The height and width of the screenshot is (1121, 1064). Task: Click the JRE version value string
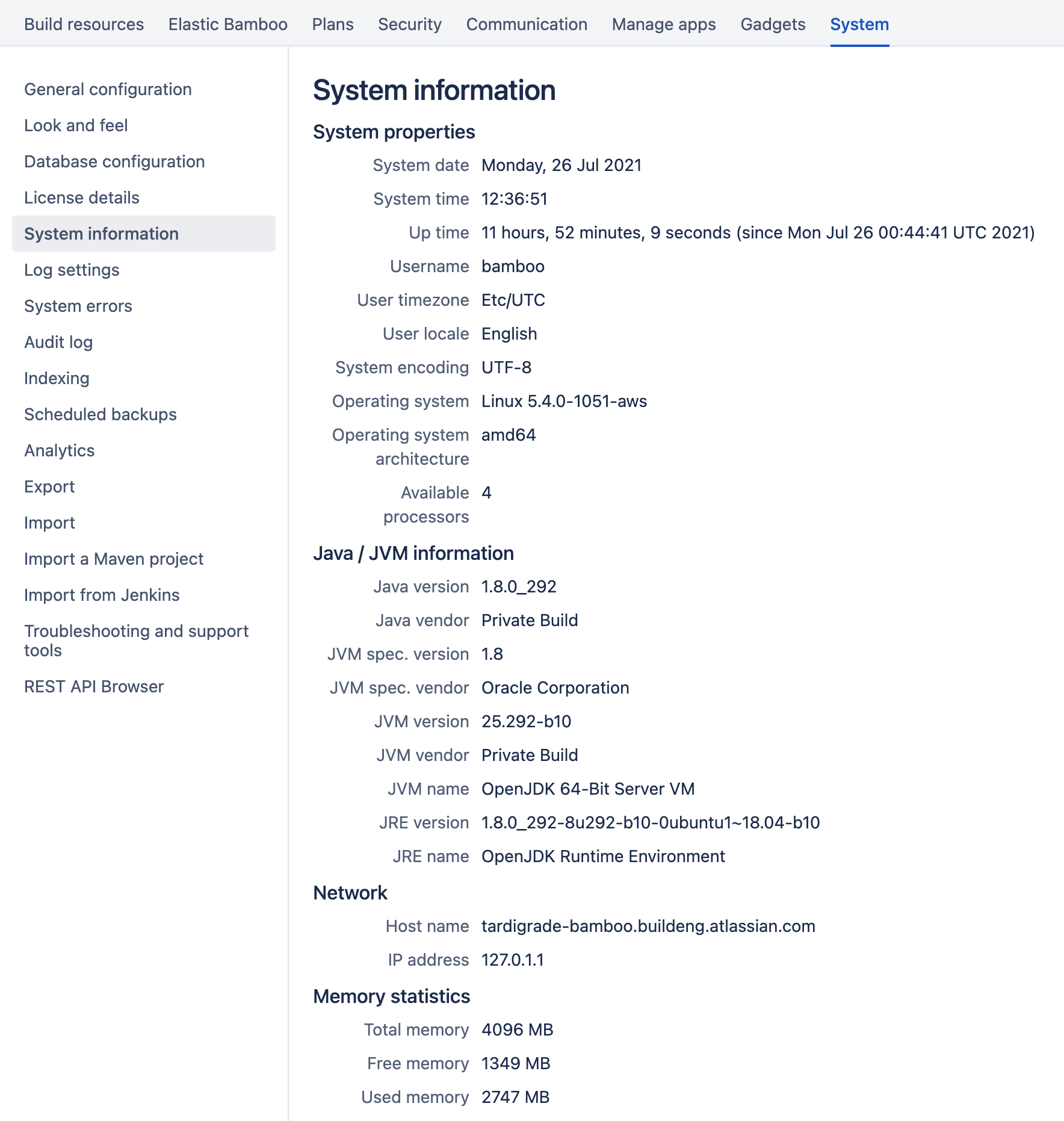[x=651, y=822]
